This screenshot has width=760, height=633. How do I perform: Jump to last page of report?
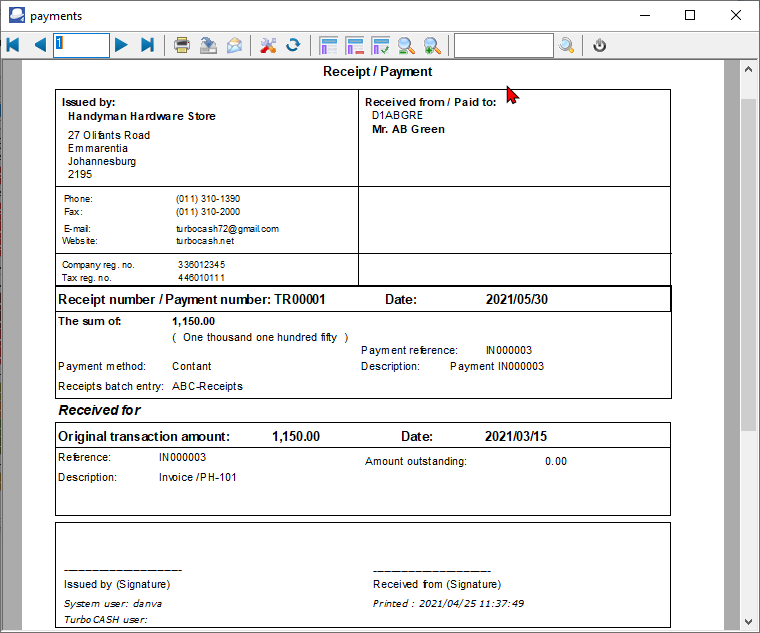(147, 45)
